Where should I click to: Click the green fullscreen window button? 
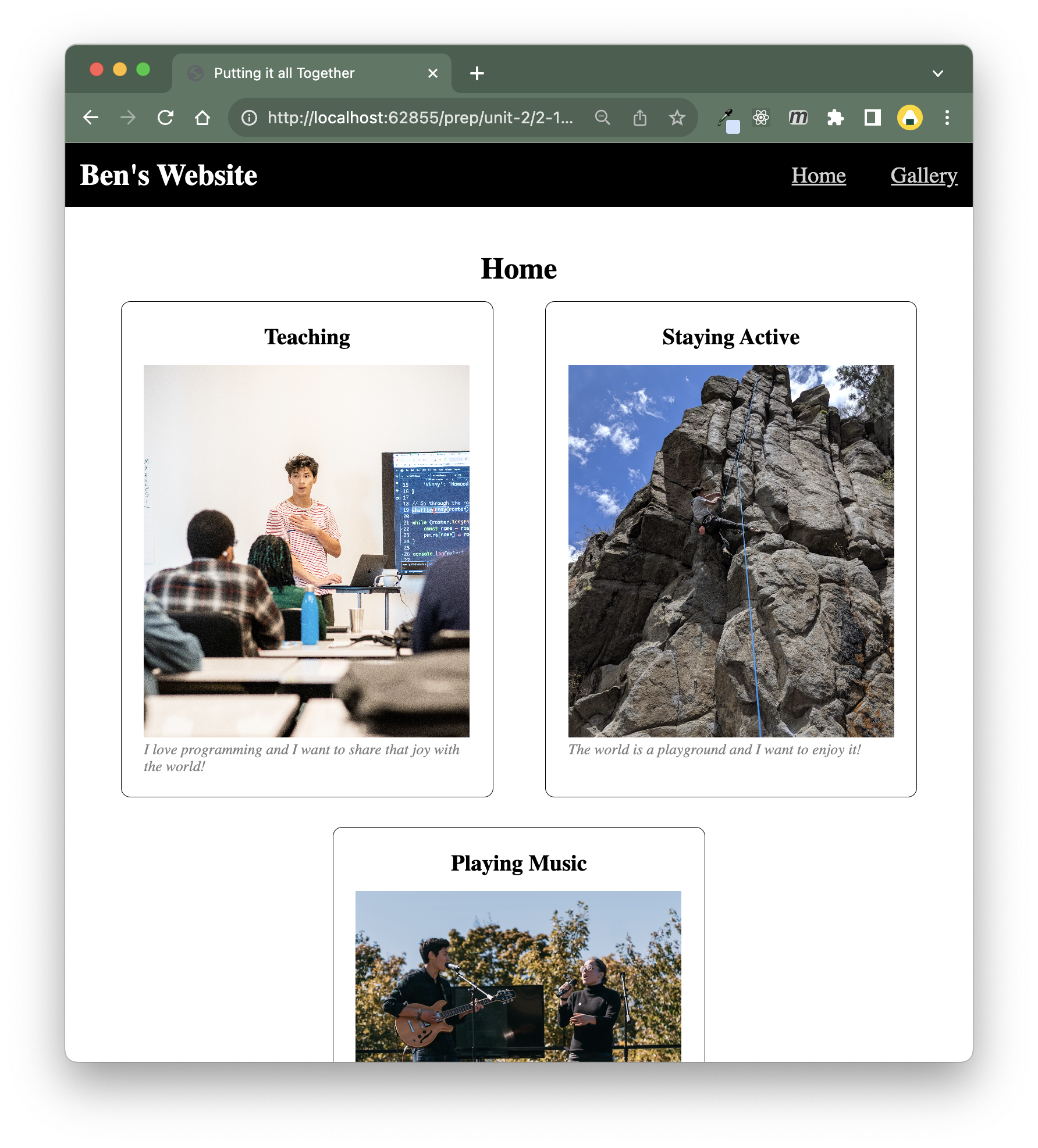point(143,70)
